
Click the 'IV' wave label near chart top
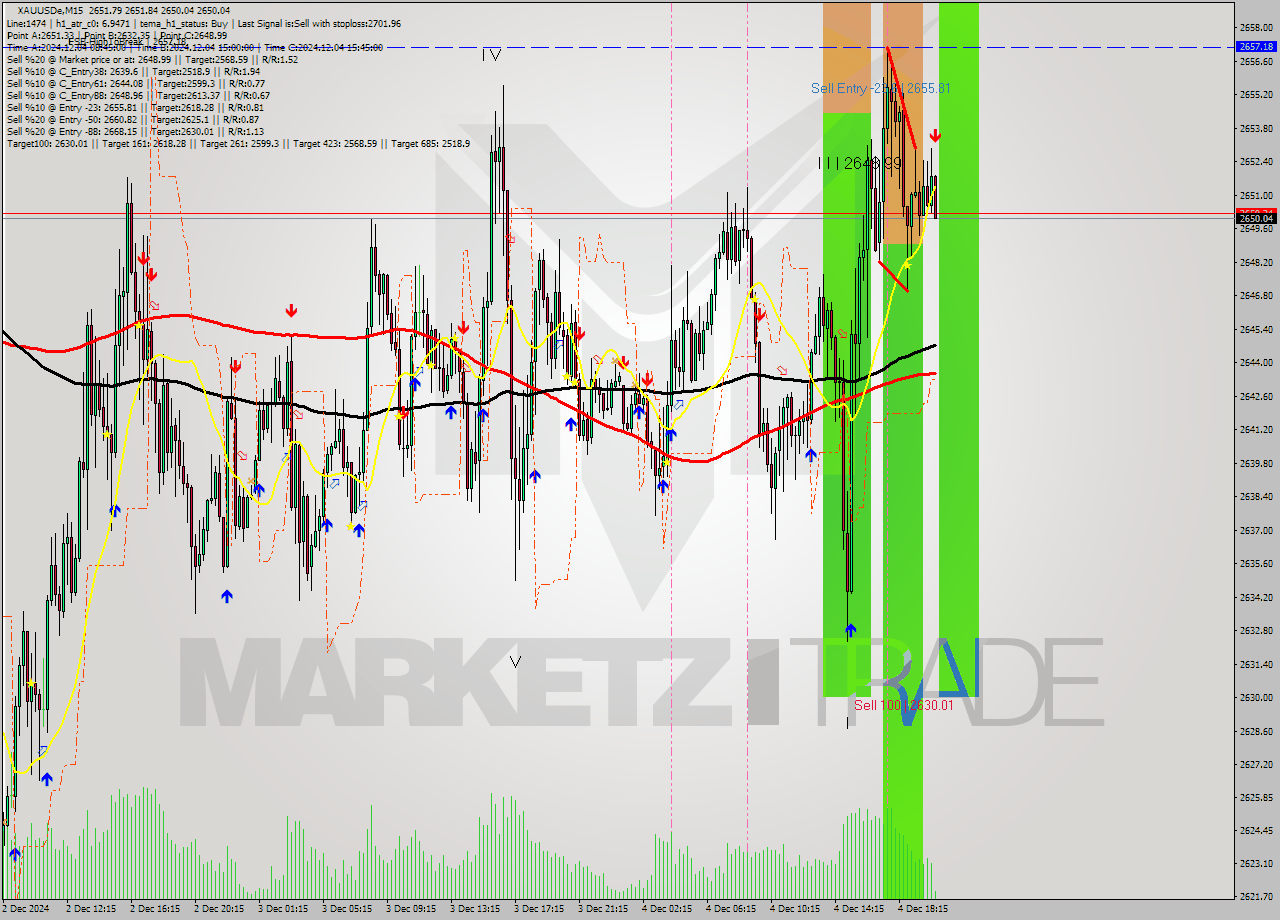[491, 54]
